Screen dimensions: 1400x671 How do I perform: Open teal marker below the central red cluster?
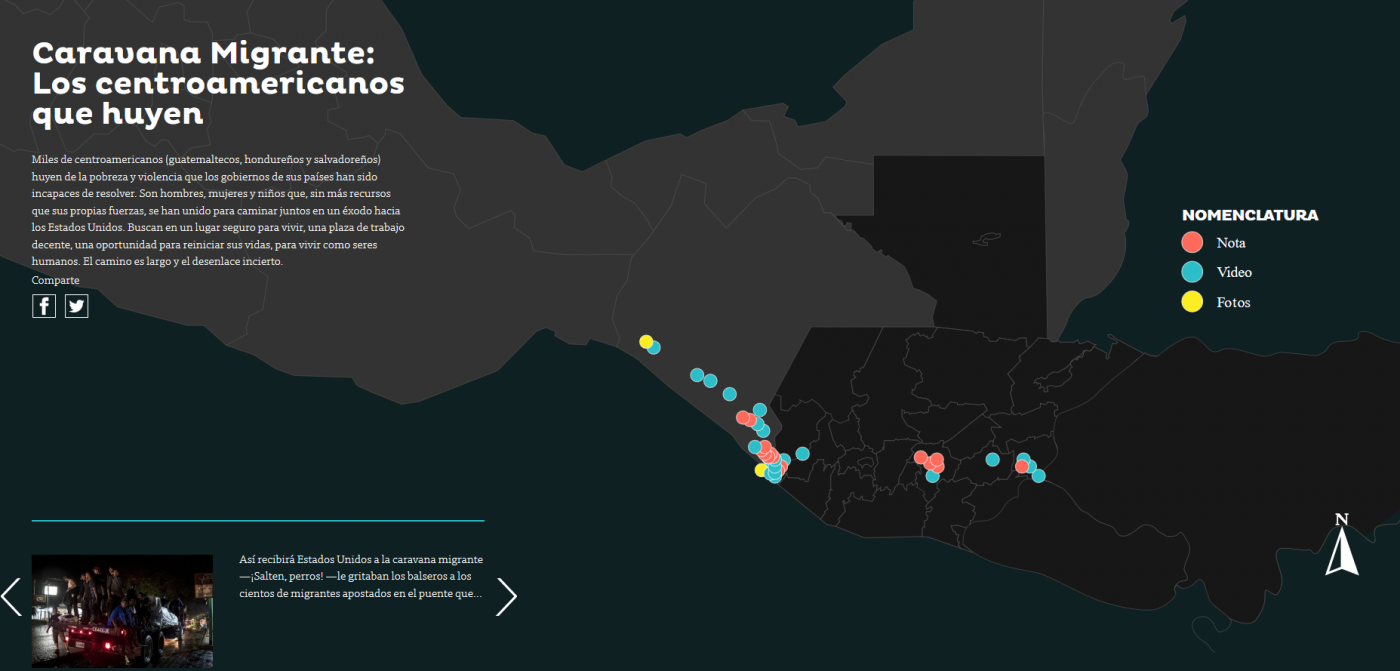click(931, 476)
